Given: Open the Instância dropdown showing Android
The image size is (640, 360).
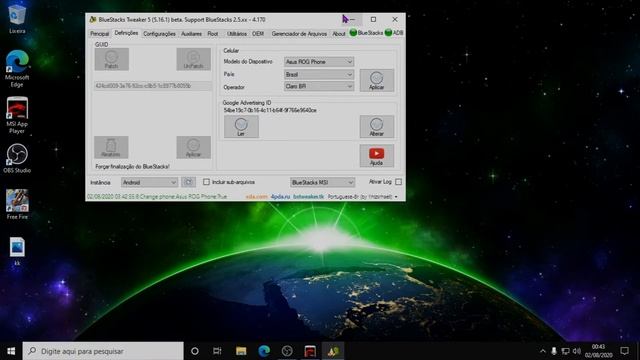Looking at the screenshot, I should (x=149, y=182).
